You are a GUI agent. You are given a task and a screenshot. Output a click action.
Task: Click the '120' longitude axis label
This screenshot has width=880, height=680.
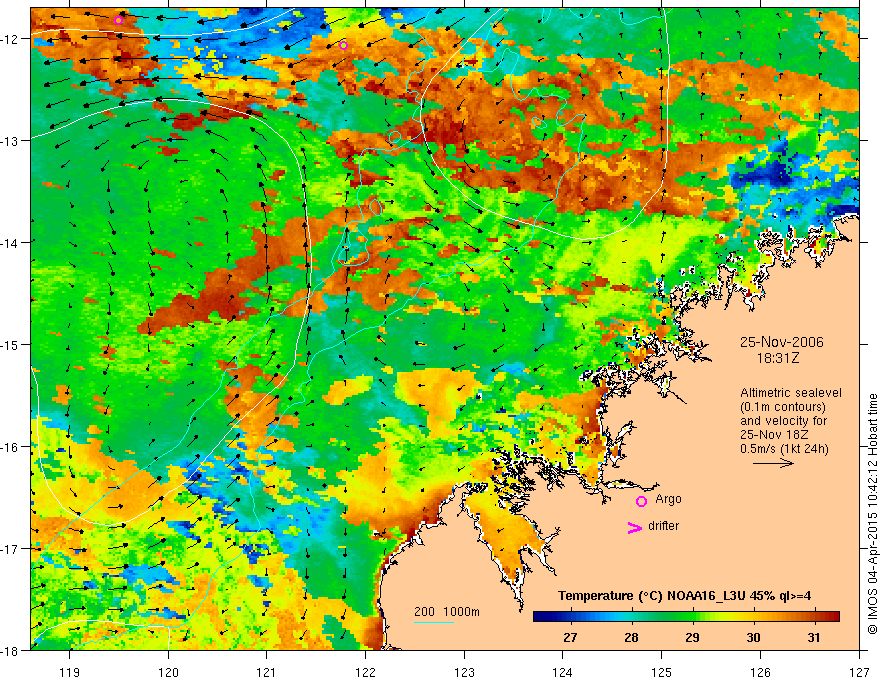coord(168,672)
